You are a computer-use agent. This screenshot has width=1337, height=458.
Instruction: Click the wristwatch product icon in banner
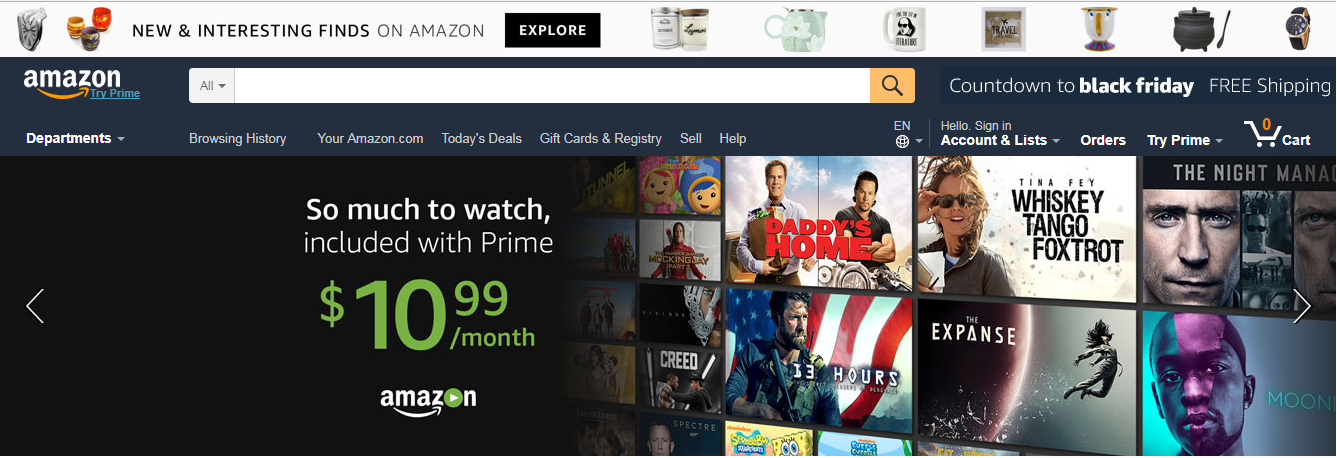pos(1297,29)
